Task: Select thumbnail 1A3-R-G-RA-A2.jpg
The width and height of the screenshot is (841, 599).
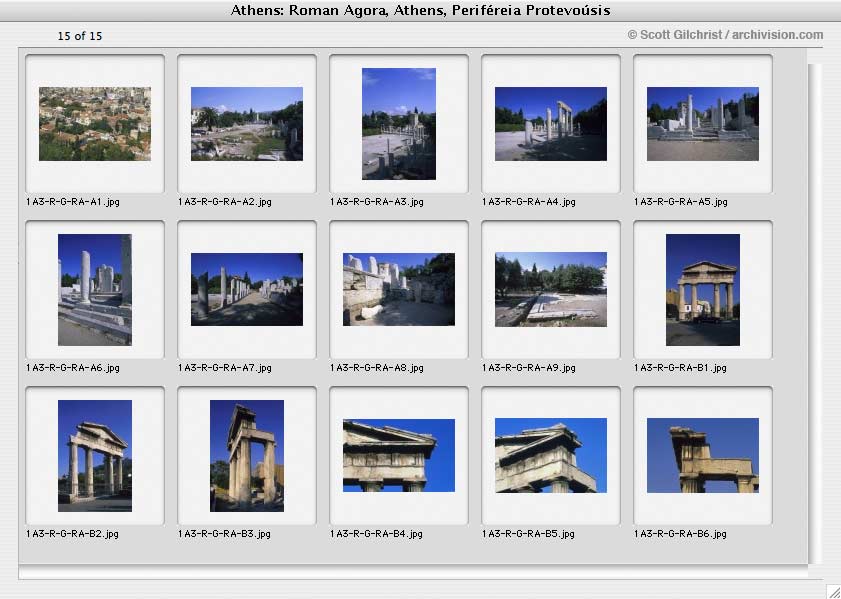Action: click(x=247, y=124)
